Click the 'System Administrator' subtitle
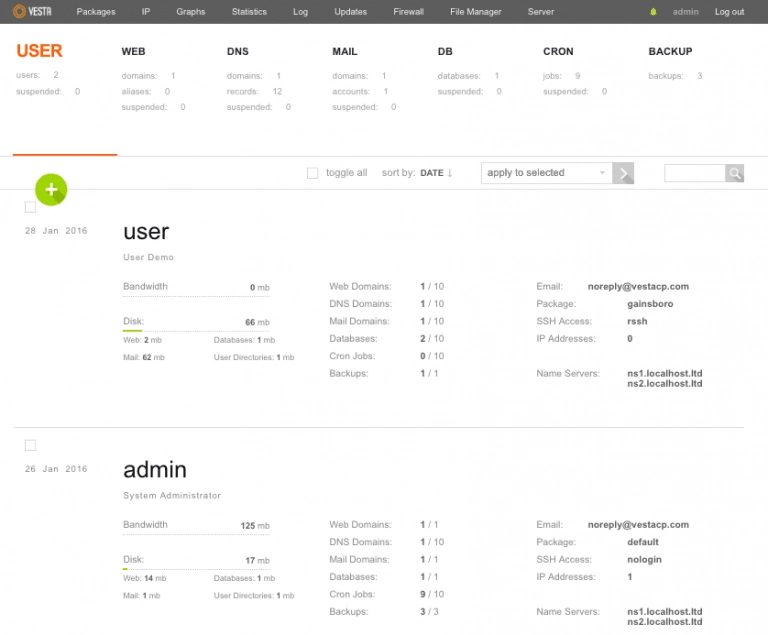The height and width of the screenshot is (635, 768). pyautogui.click(x=172, y=495)
